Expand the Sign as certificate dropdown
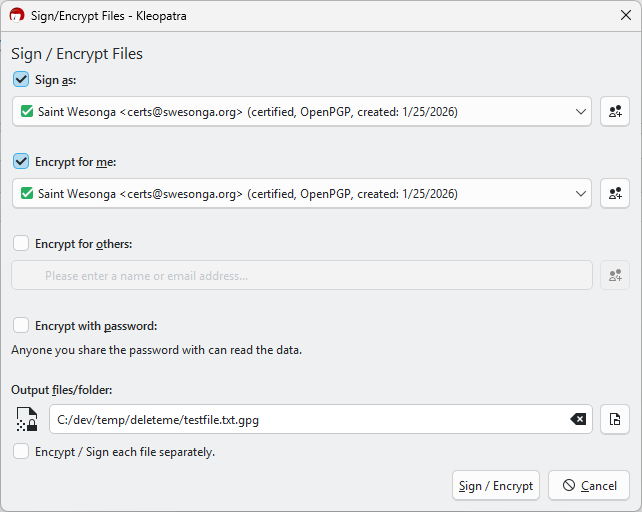 (581, 112)
